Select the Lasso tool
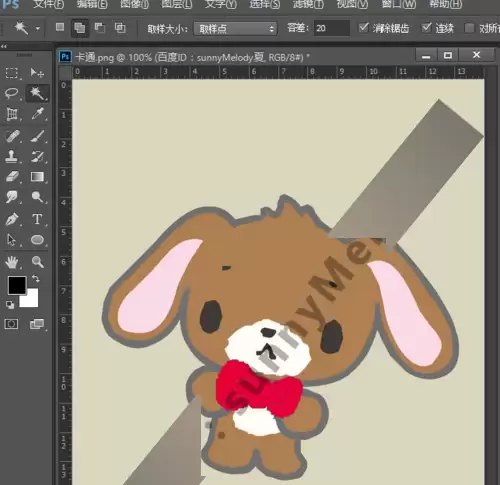 (x=12, y=93)
